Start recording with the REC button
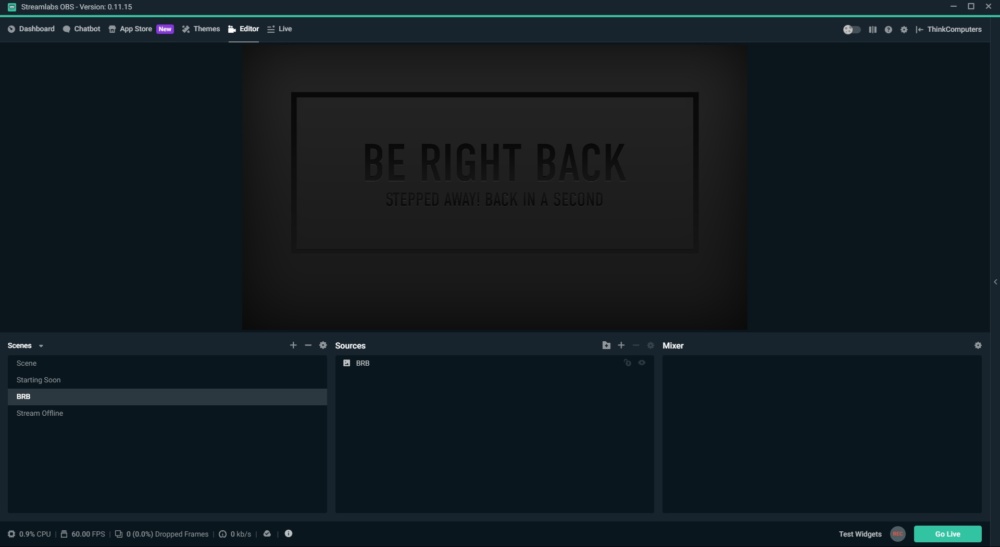Screen dimensions: 1000x547 pos(898,534)
